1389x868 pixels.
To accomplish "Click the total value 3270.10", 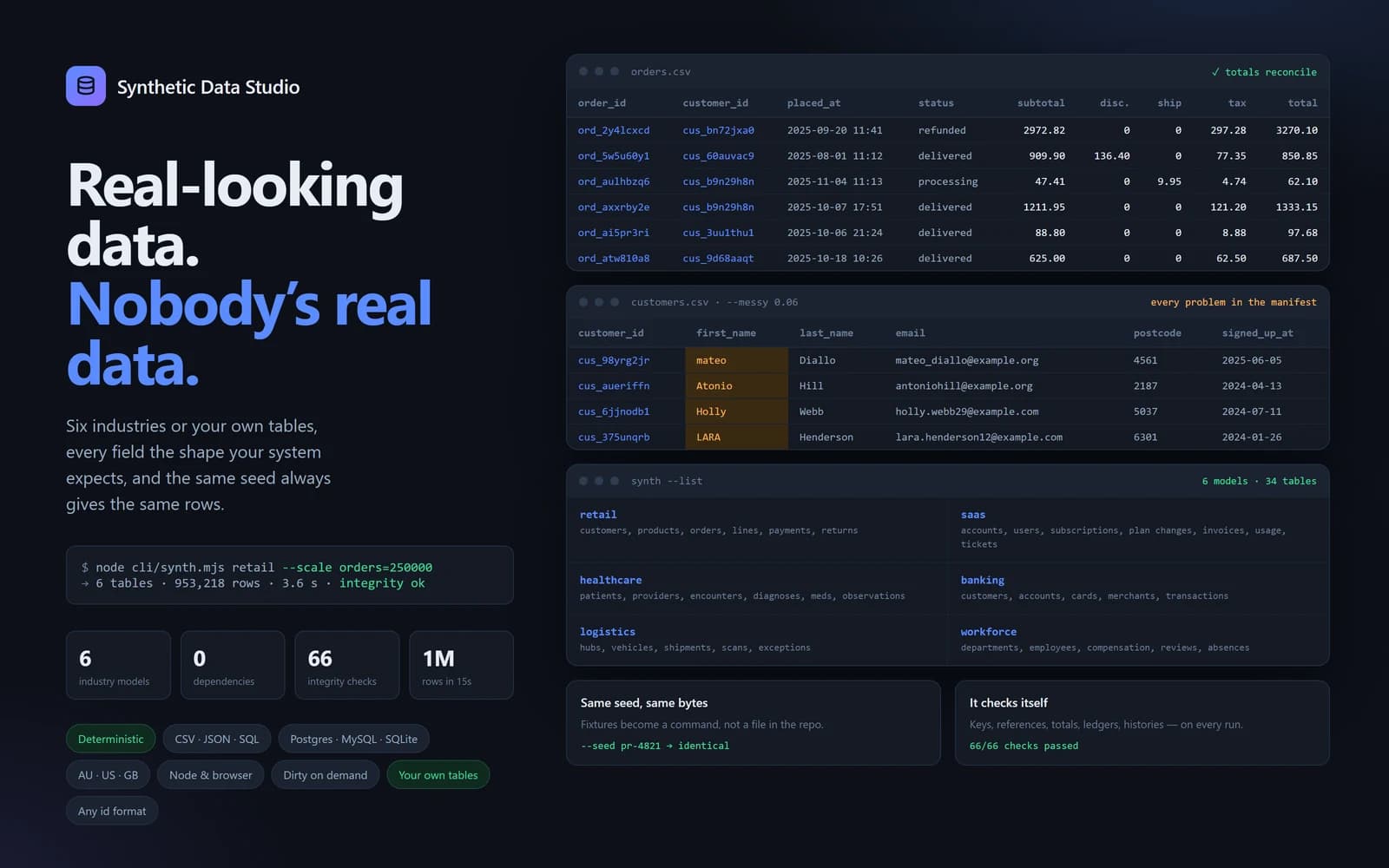I will (1297, 130).
